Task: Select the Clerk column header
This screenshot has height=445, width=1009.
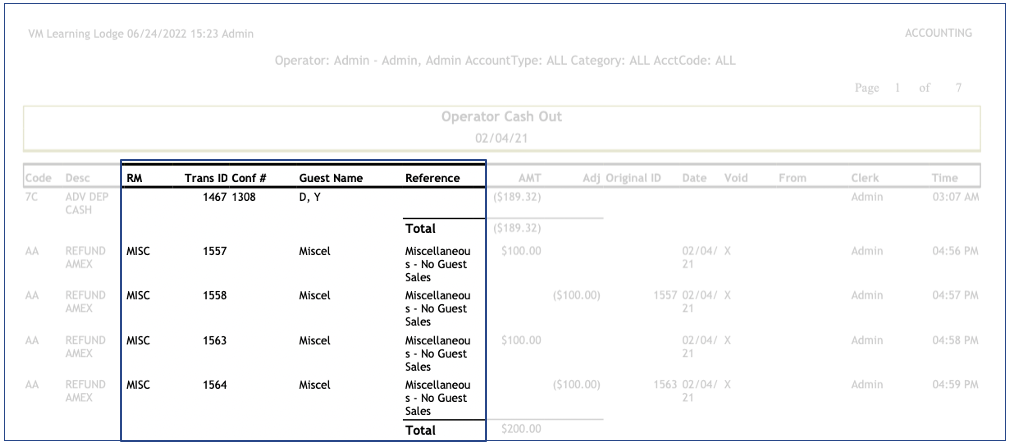Action: click(865, 178)
